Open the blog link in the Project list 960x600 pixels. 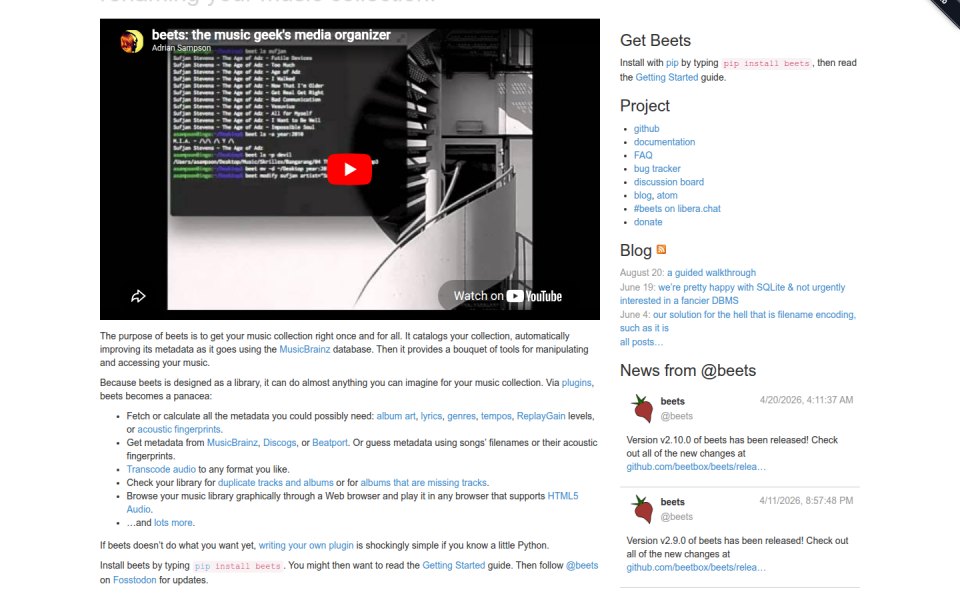pos(642,195)
